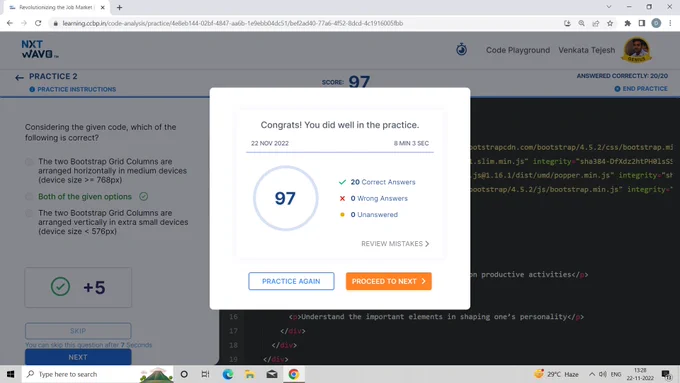Close the Revolutionizing the Job Market tab

coord(103,7)
